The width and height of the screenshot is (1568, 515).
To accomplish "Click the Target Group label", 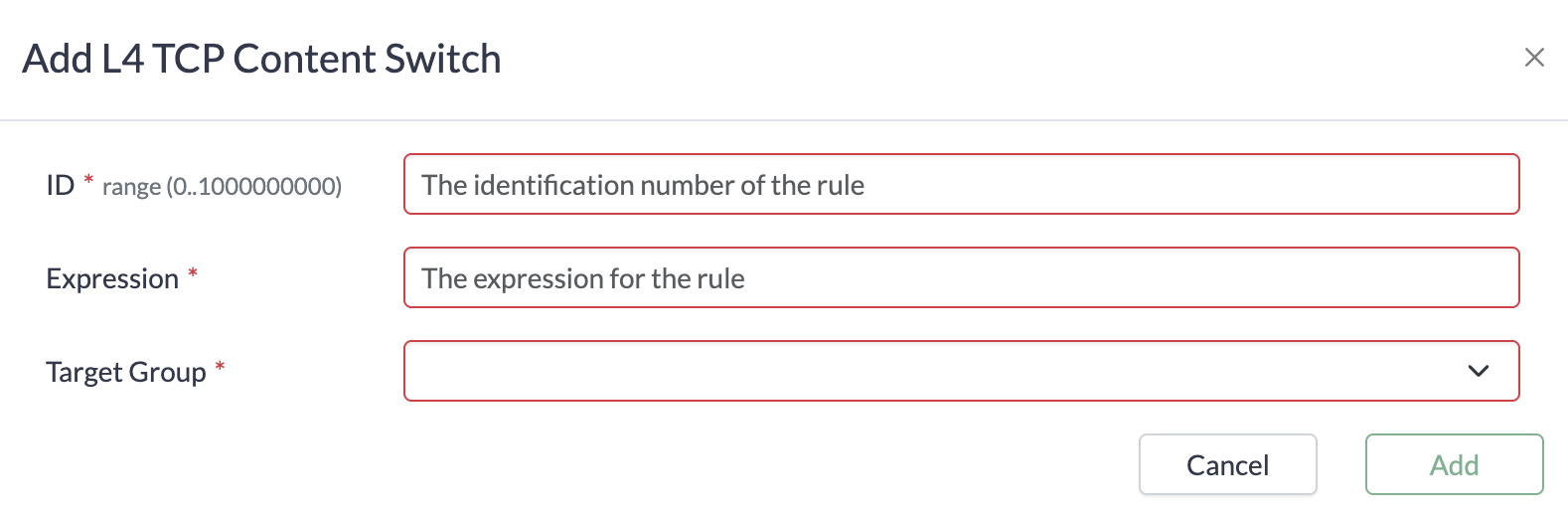I will 126,372.
